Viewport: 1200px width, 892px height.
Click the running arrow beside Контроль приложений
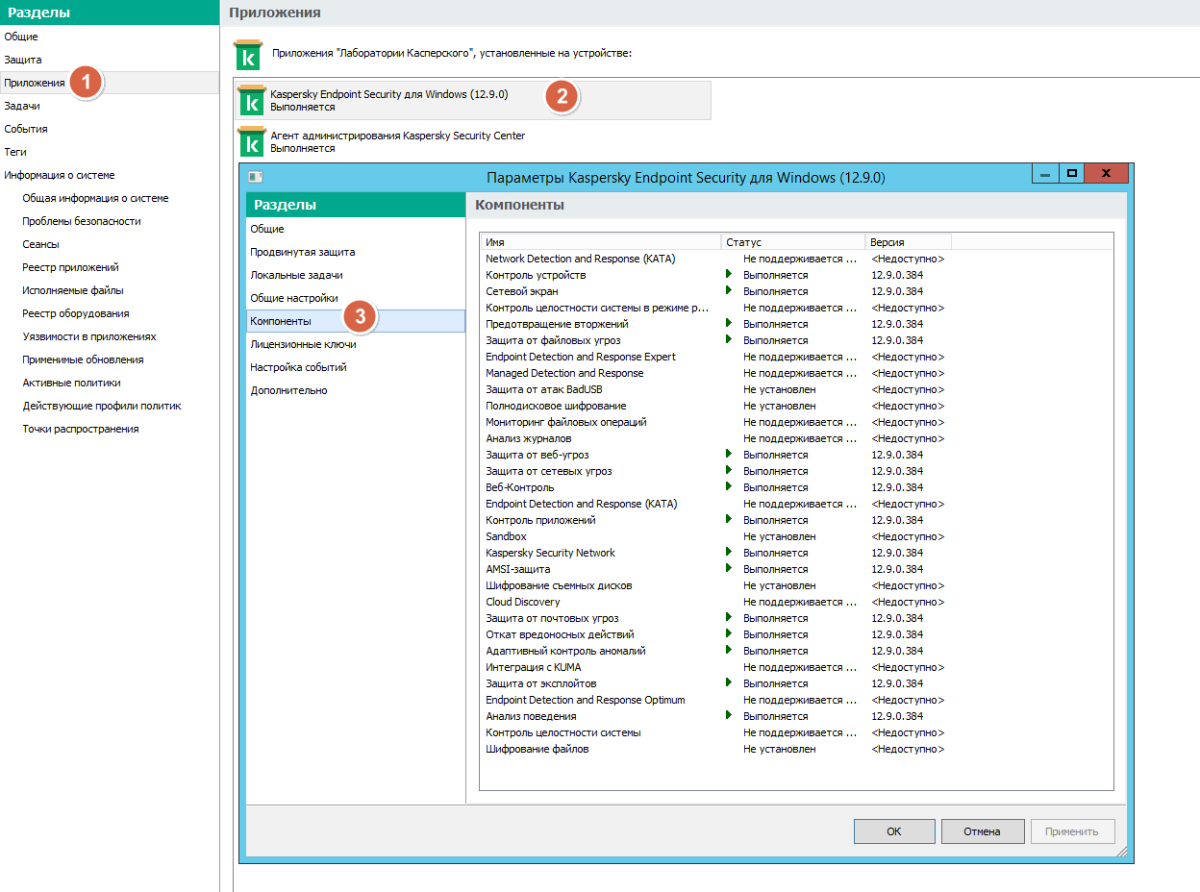[x=729, y=520]
